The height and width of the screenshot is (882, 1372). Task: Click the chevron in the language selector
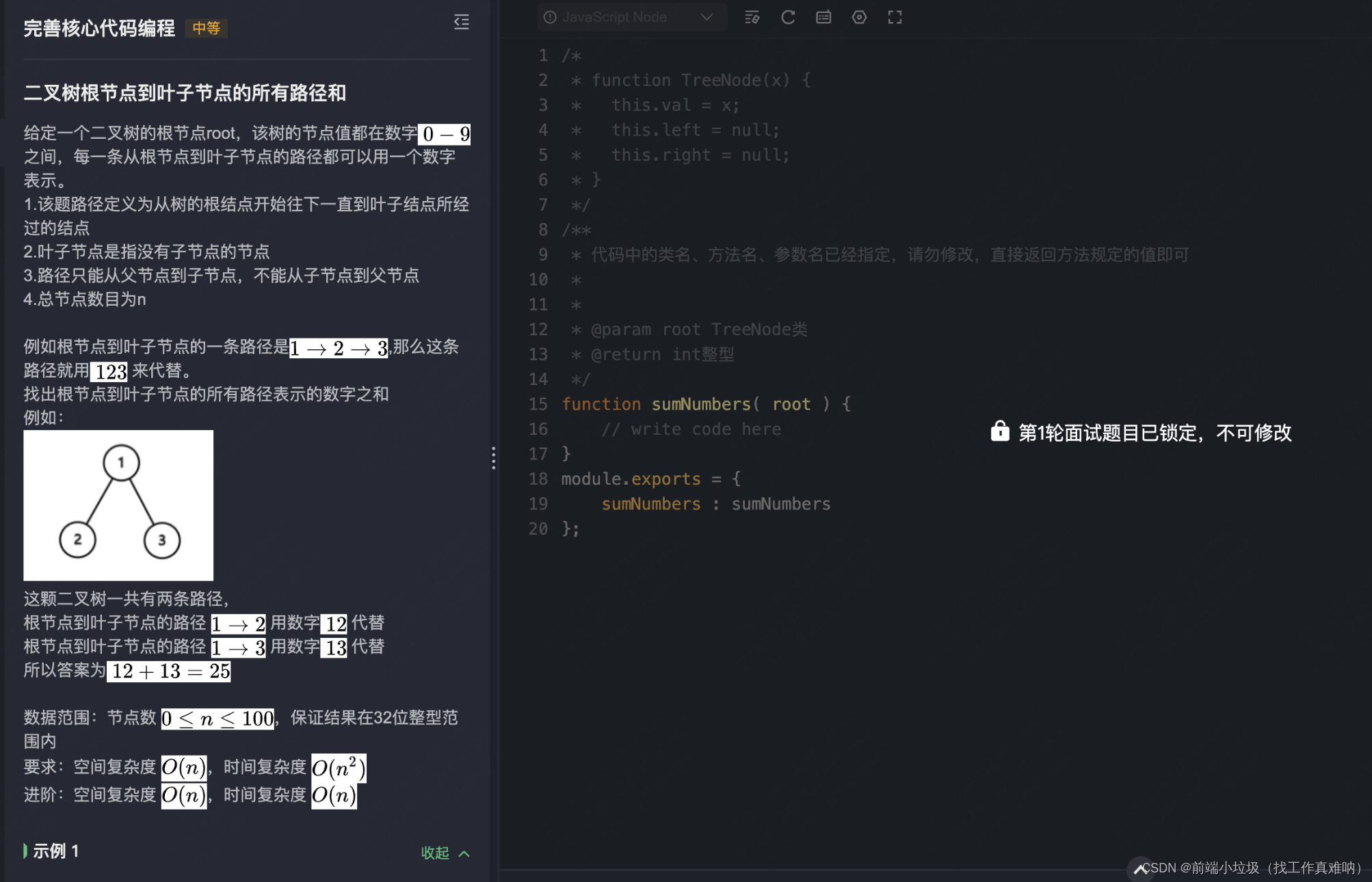click(707, 18)
